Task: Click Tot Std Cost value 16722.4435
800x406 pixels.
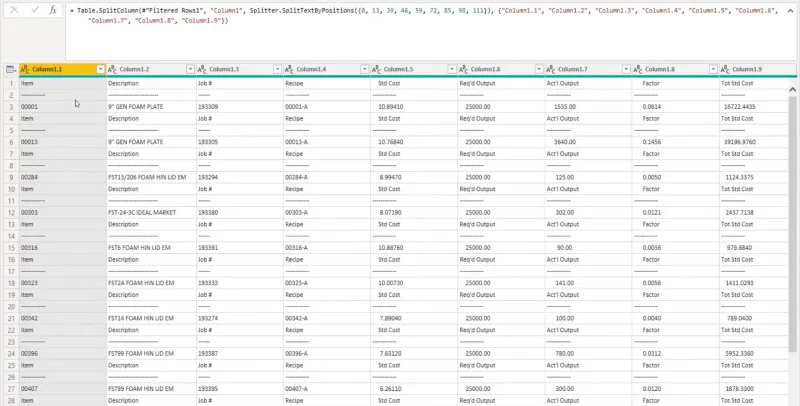Action: coord(754,107)
